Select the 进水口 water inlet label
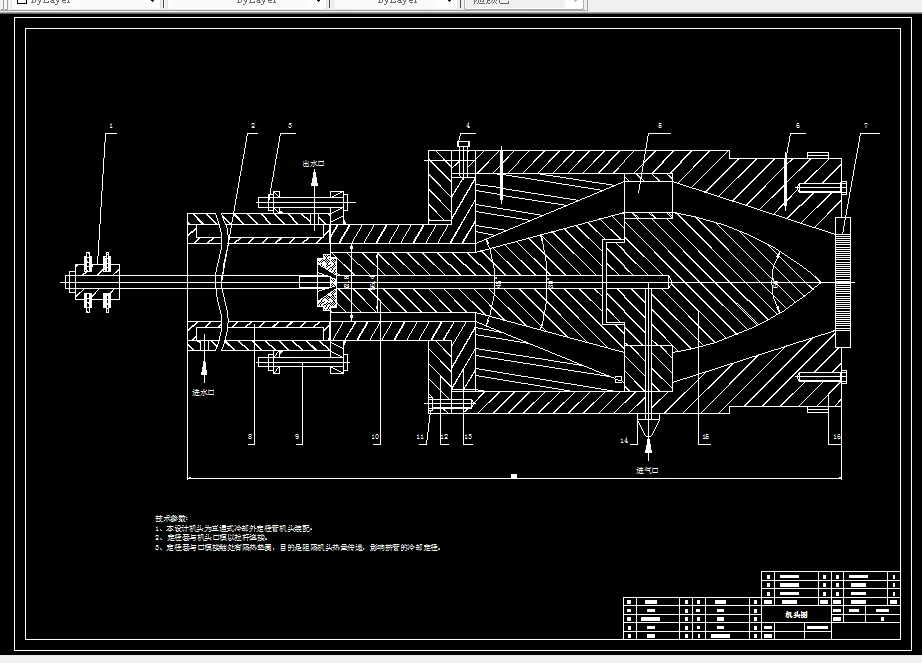 click(x=203, y=392)
